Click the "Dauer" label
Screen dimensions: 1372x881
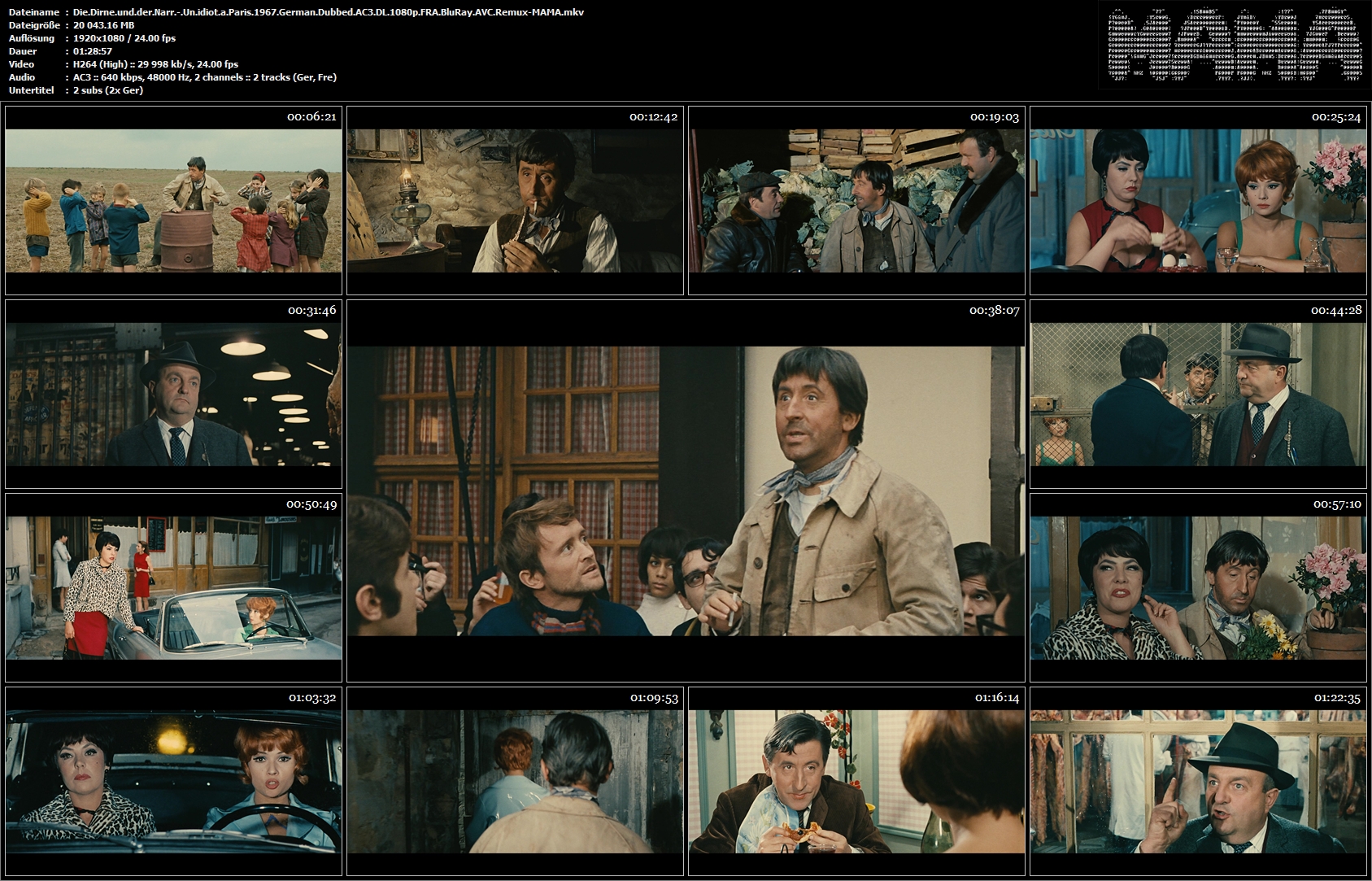22,51
